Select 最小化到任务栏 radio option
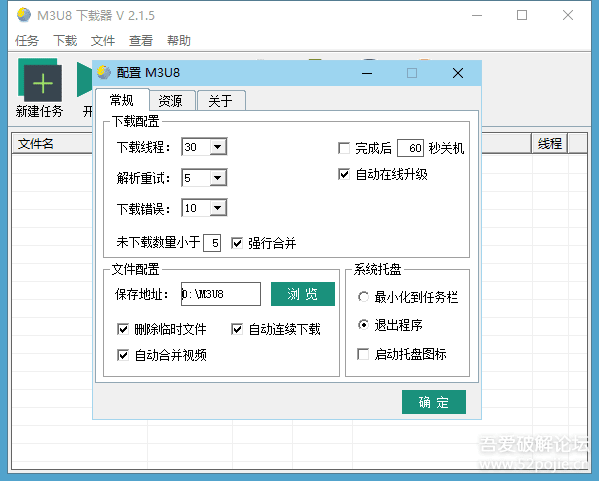599x481 pixels. point(363,297)
